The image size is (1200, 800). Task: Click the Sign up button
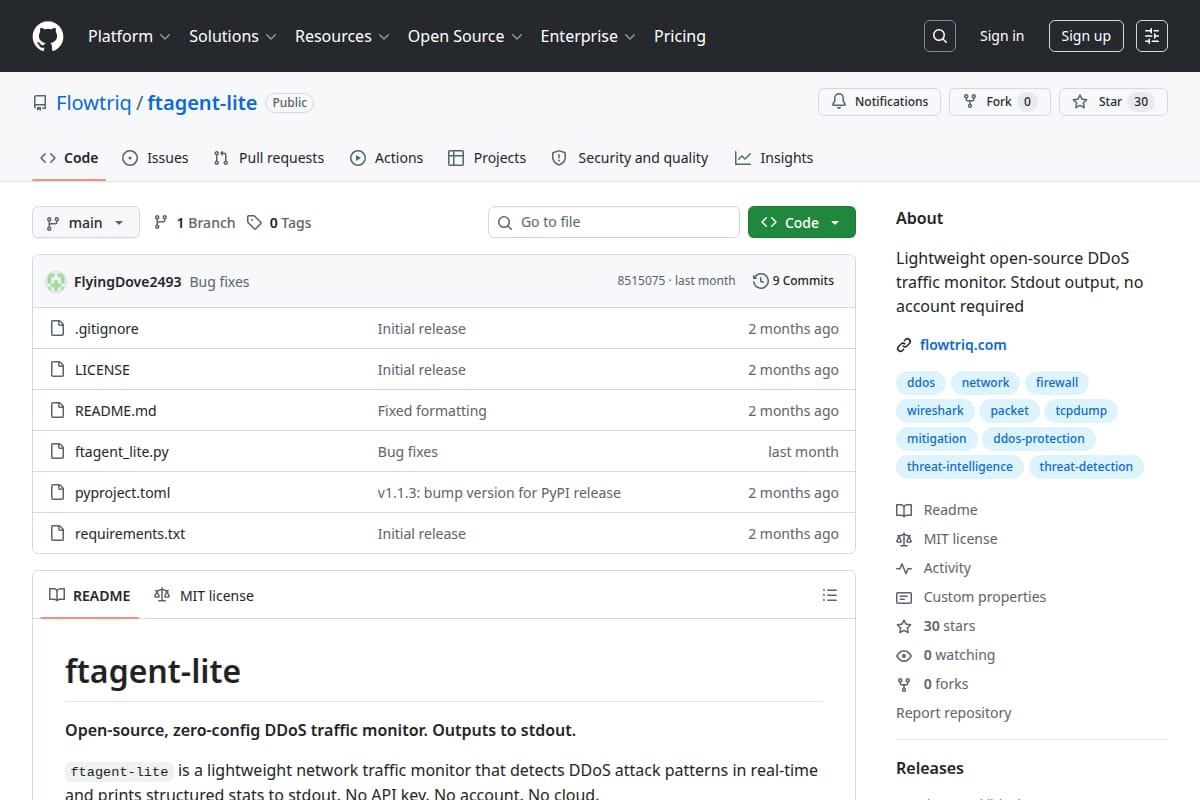pos(1086,36)
